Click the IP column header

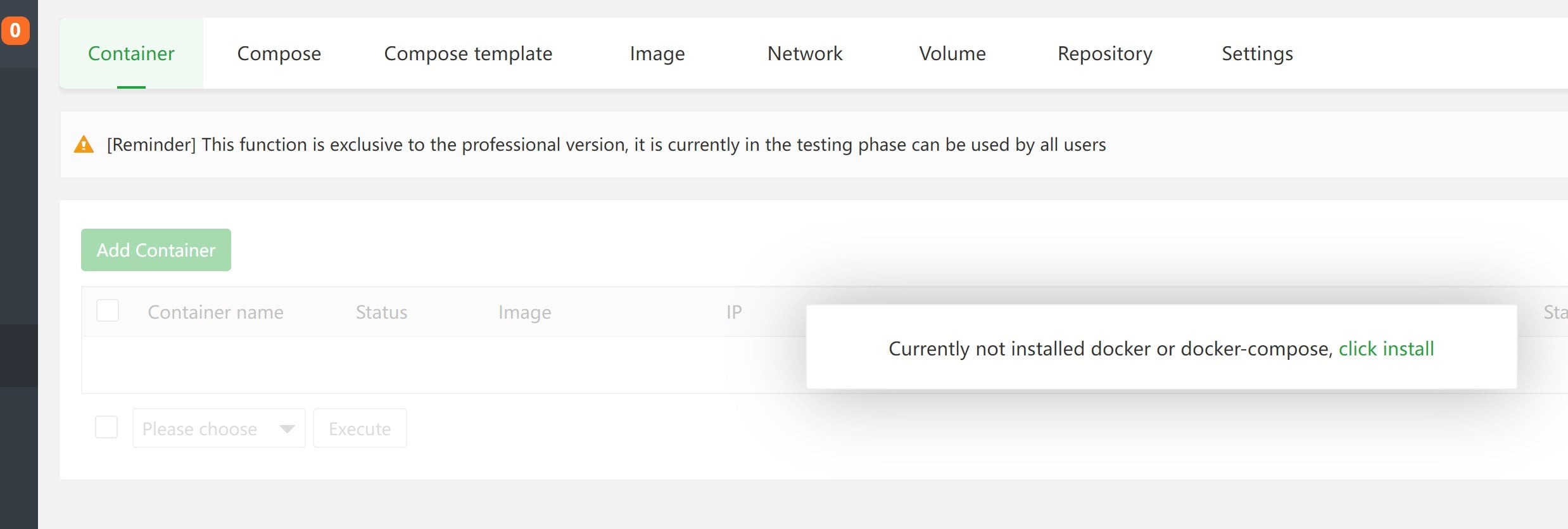pos(733,312)
